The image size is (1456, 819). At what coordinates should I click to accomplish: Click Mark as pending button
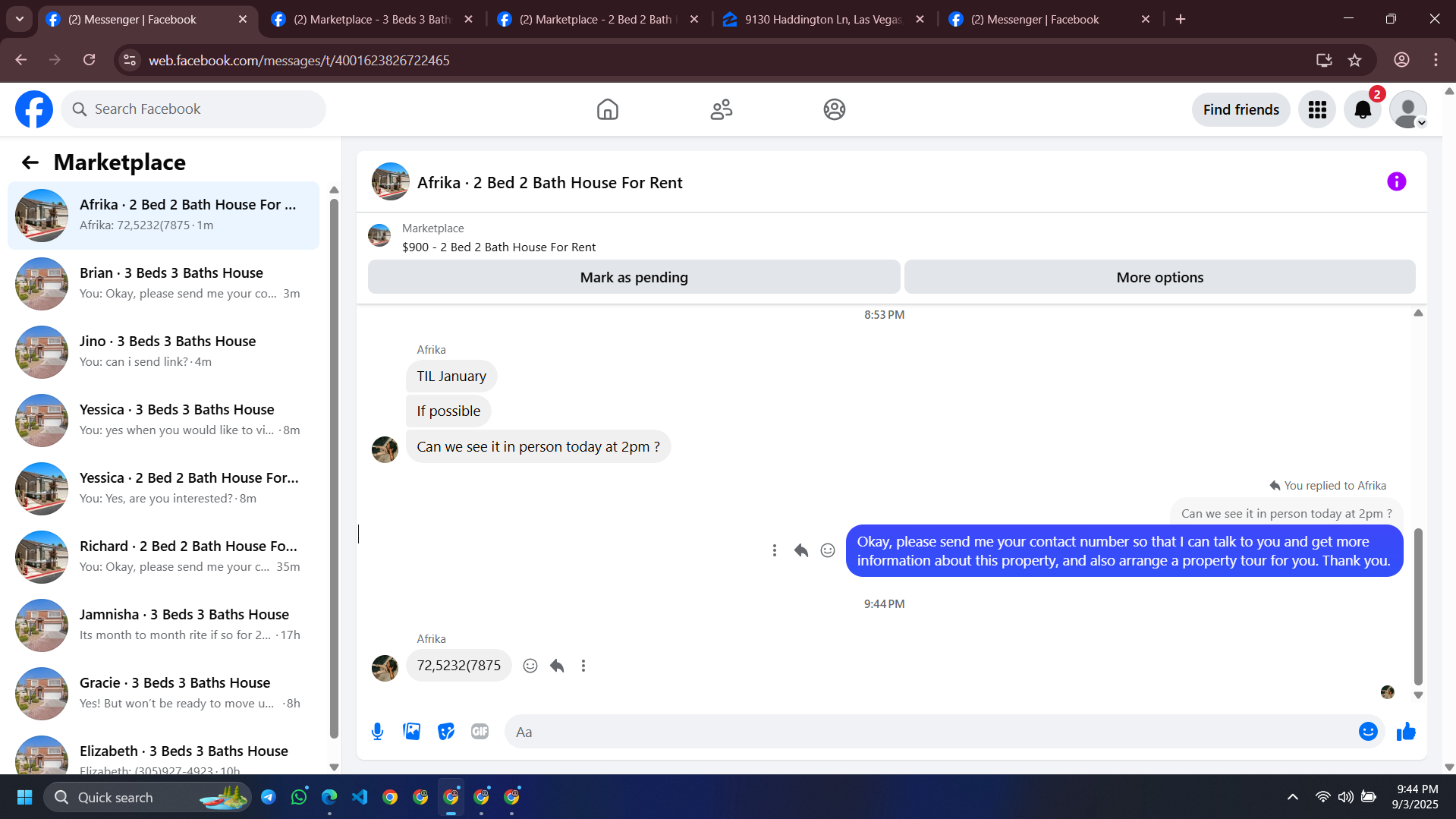pyautogui.click(x=634, y=278)
